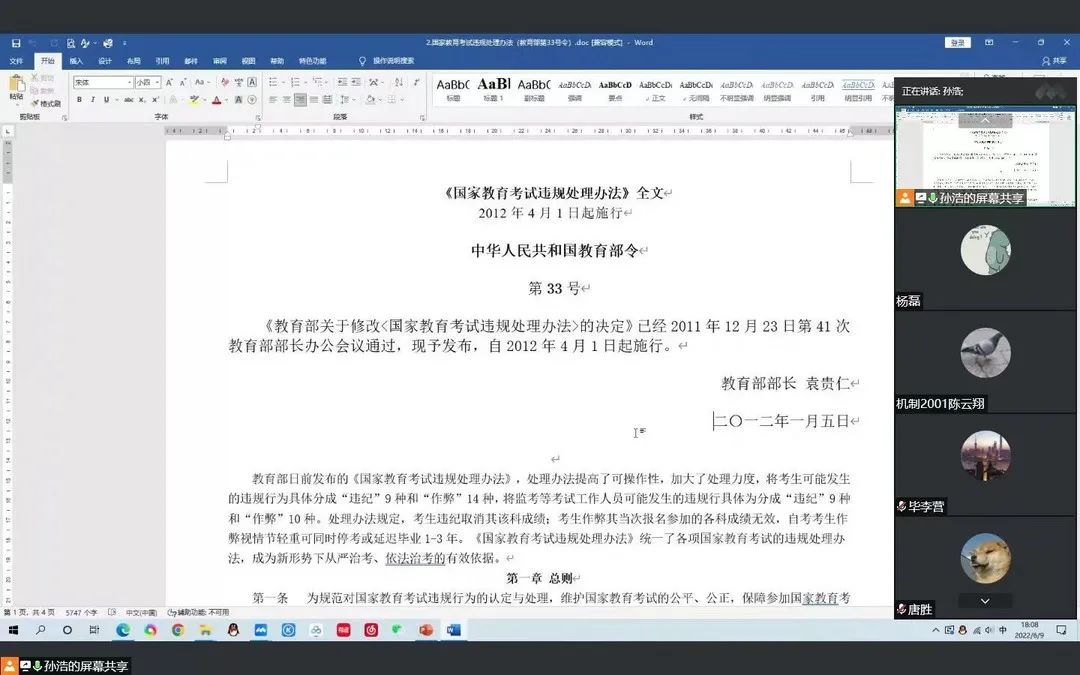
Task: Click the red font color button
Action: tap(216, 100)
